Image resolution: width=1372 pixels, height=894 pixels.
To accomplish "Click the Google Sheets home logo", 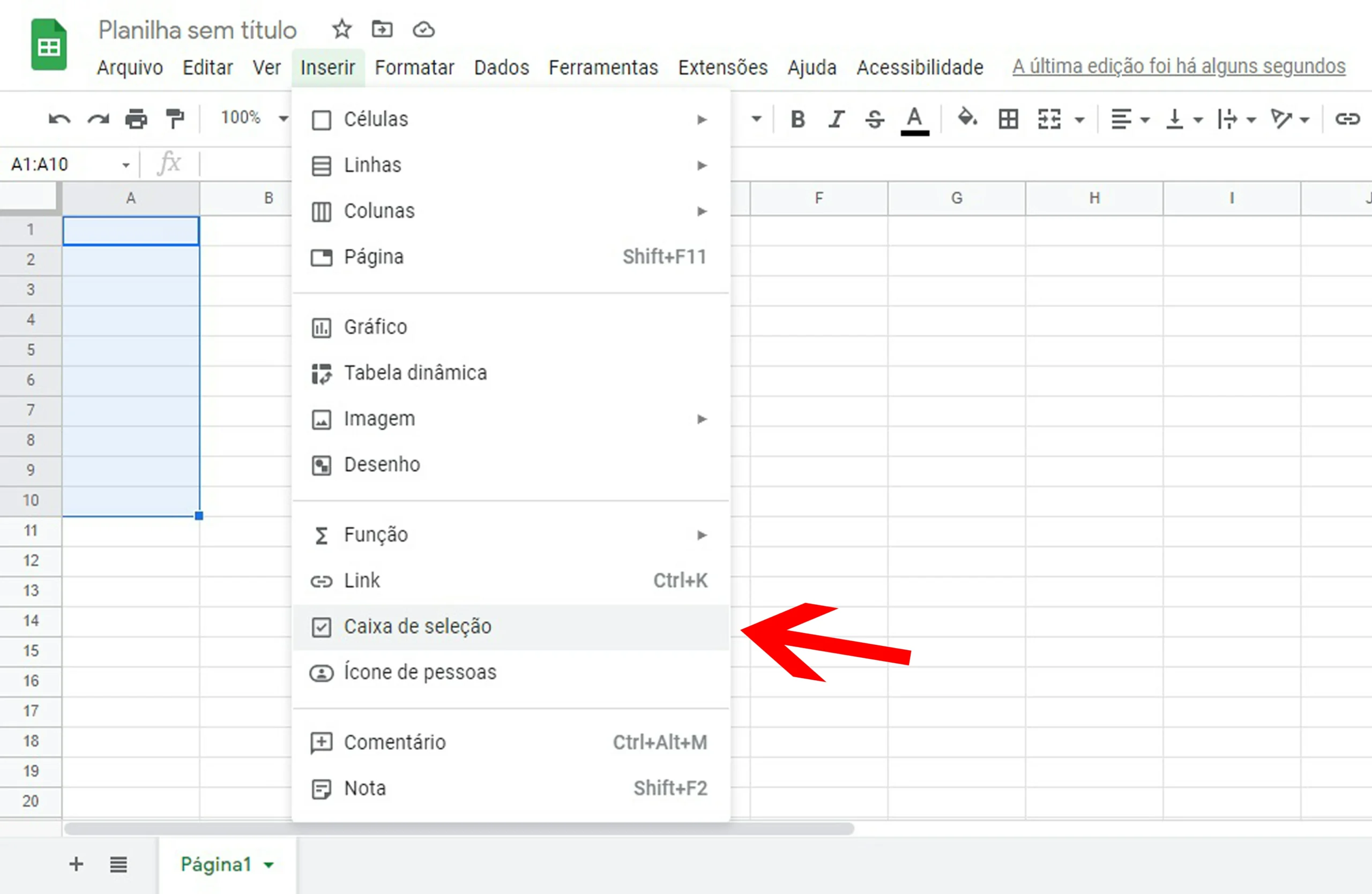I will [49, 44].
